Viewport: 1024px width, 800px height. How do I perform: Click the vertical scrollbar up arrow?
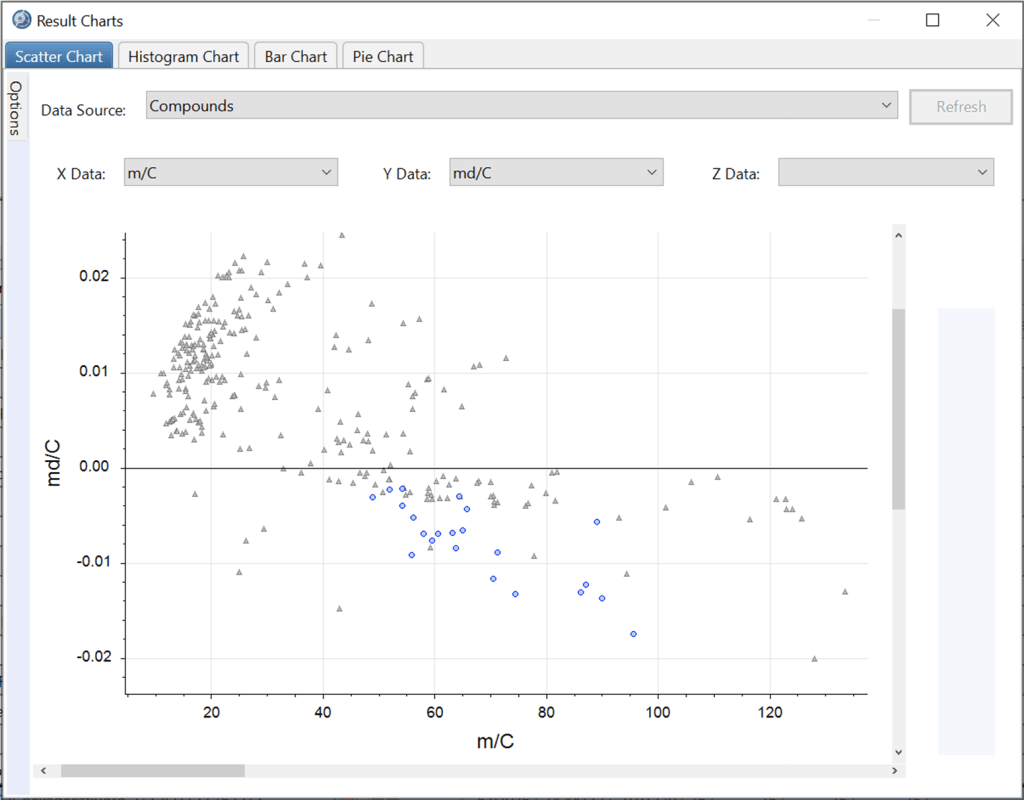(898, 236)
